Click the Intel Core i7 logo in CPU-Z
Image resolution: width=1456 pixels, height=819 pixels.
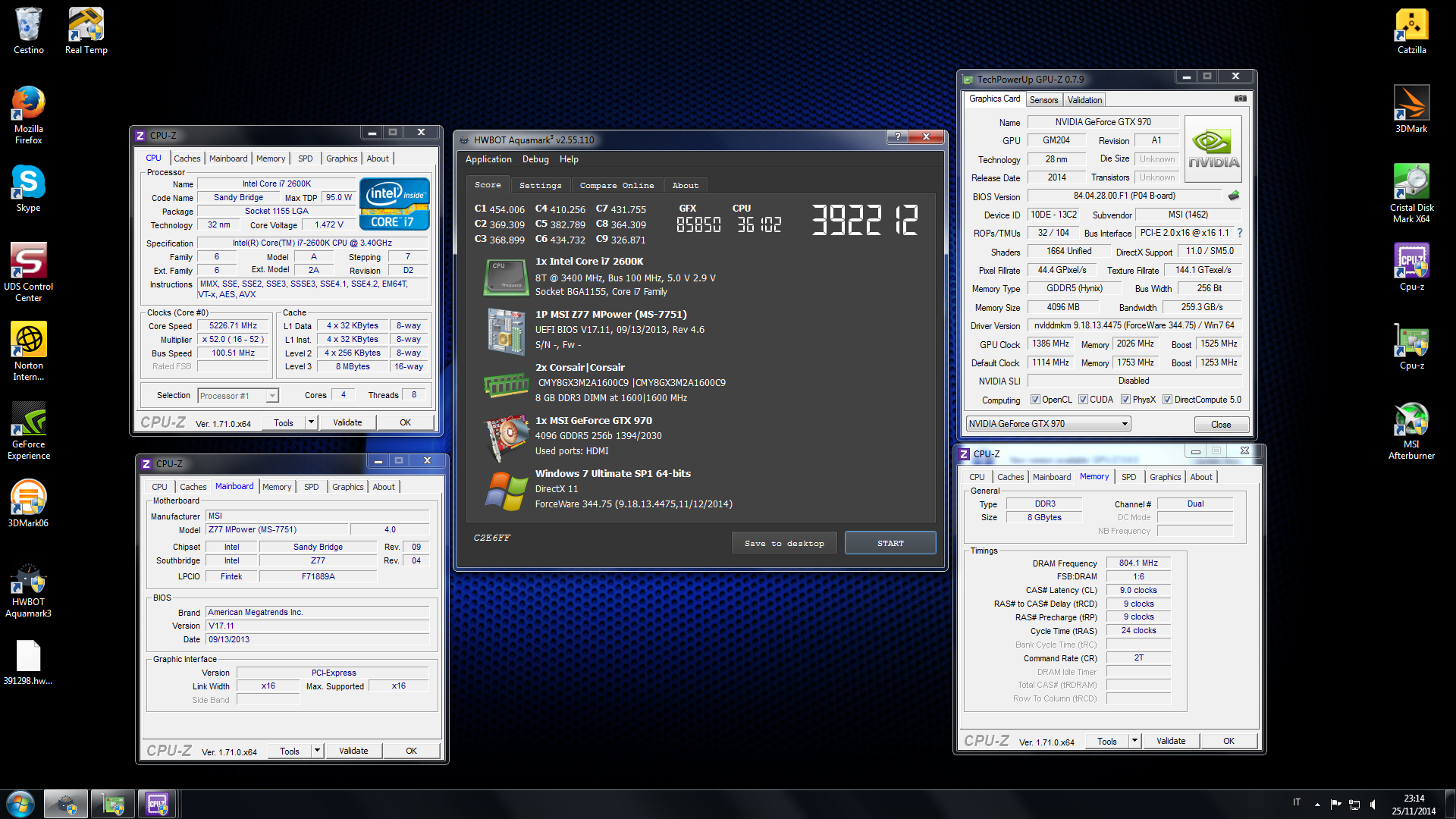pos(394,204)
